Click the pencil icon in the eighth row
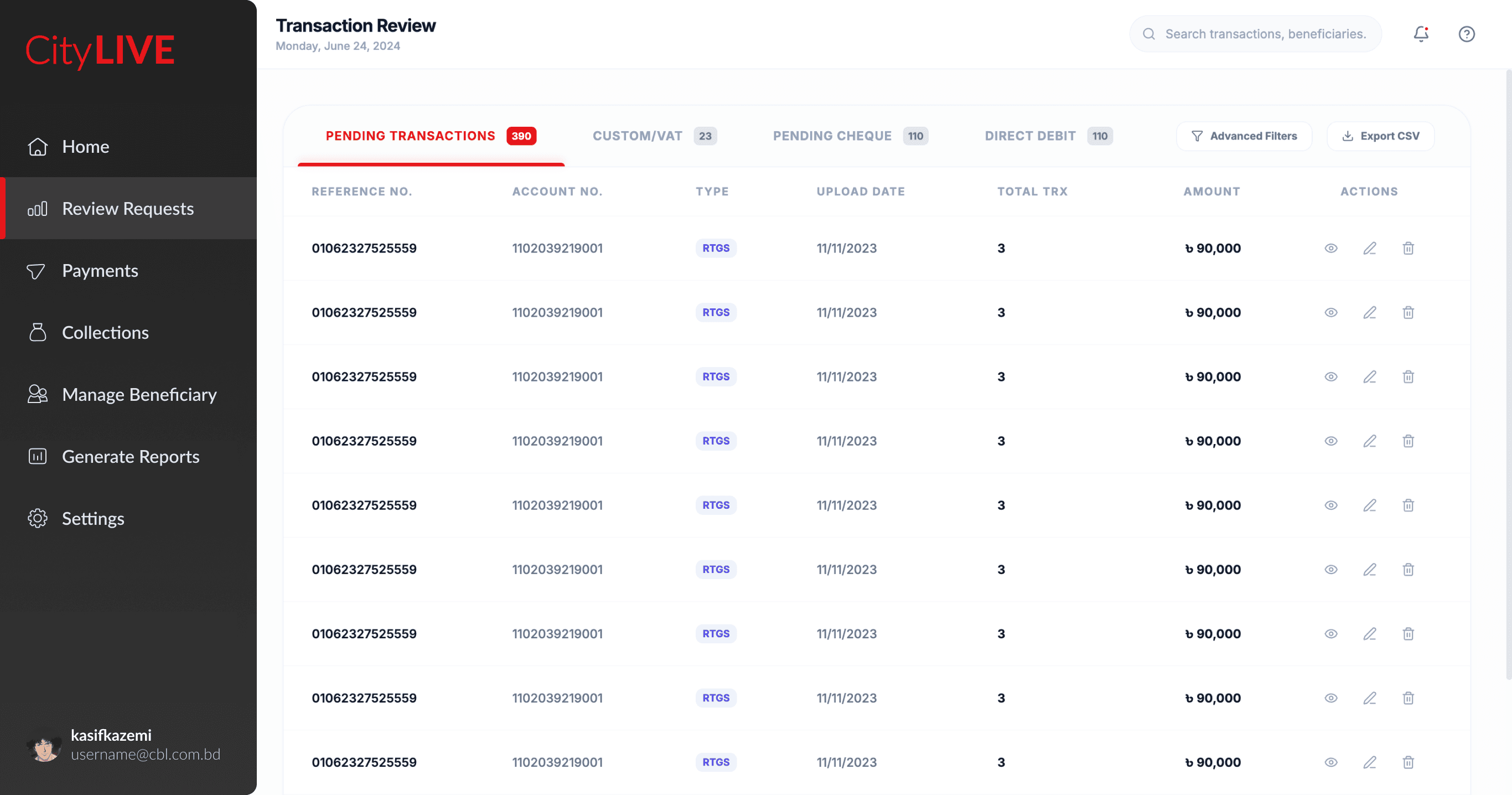Image resolution: width=1512 pixels, height=795 pixels. click(1369, 698)
